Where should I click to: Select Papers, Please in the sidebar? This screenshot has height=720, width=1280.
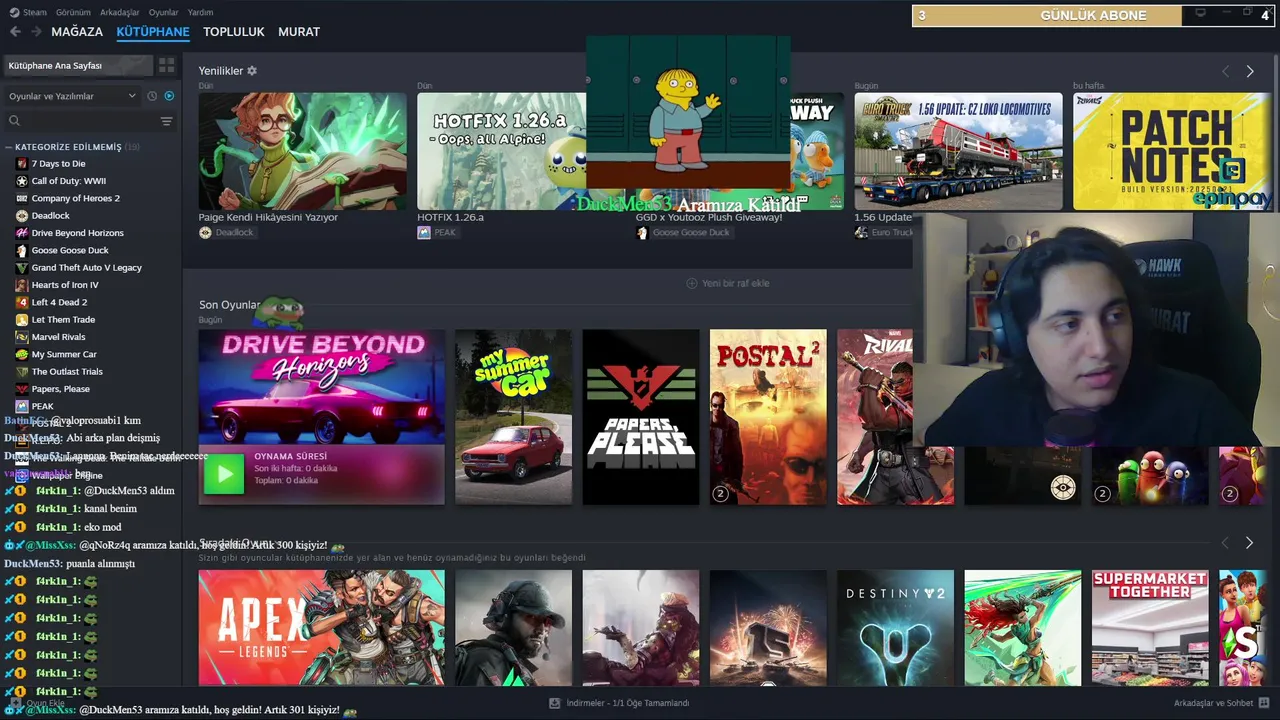60,389
